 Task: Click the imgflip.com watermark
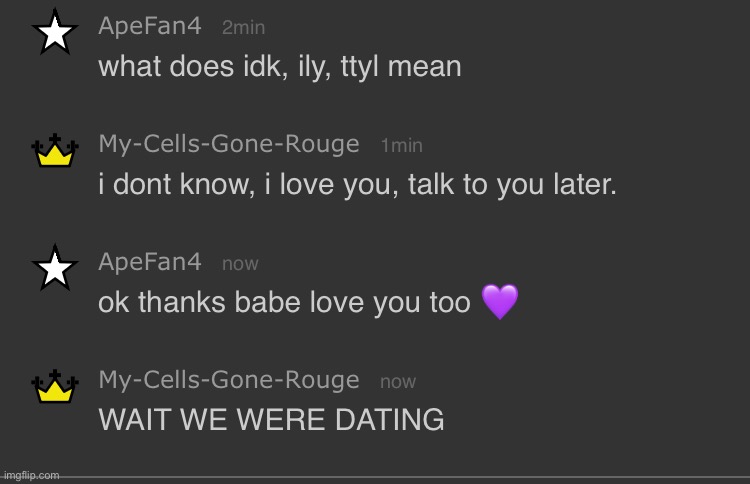tap(32, 475)
